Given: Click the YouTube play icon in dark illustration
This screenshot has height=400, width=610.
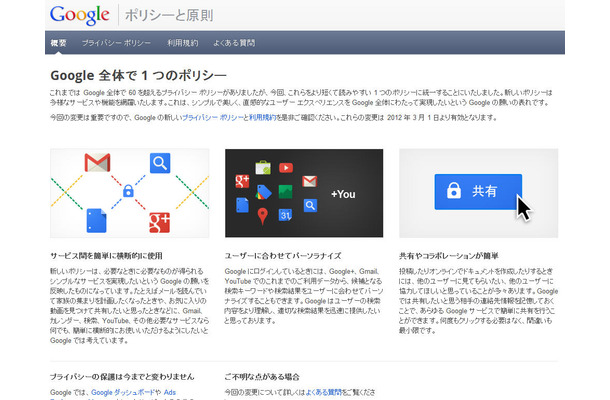Looking at the screenshot, I should tap(286, 168).
